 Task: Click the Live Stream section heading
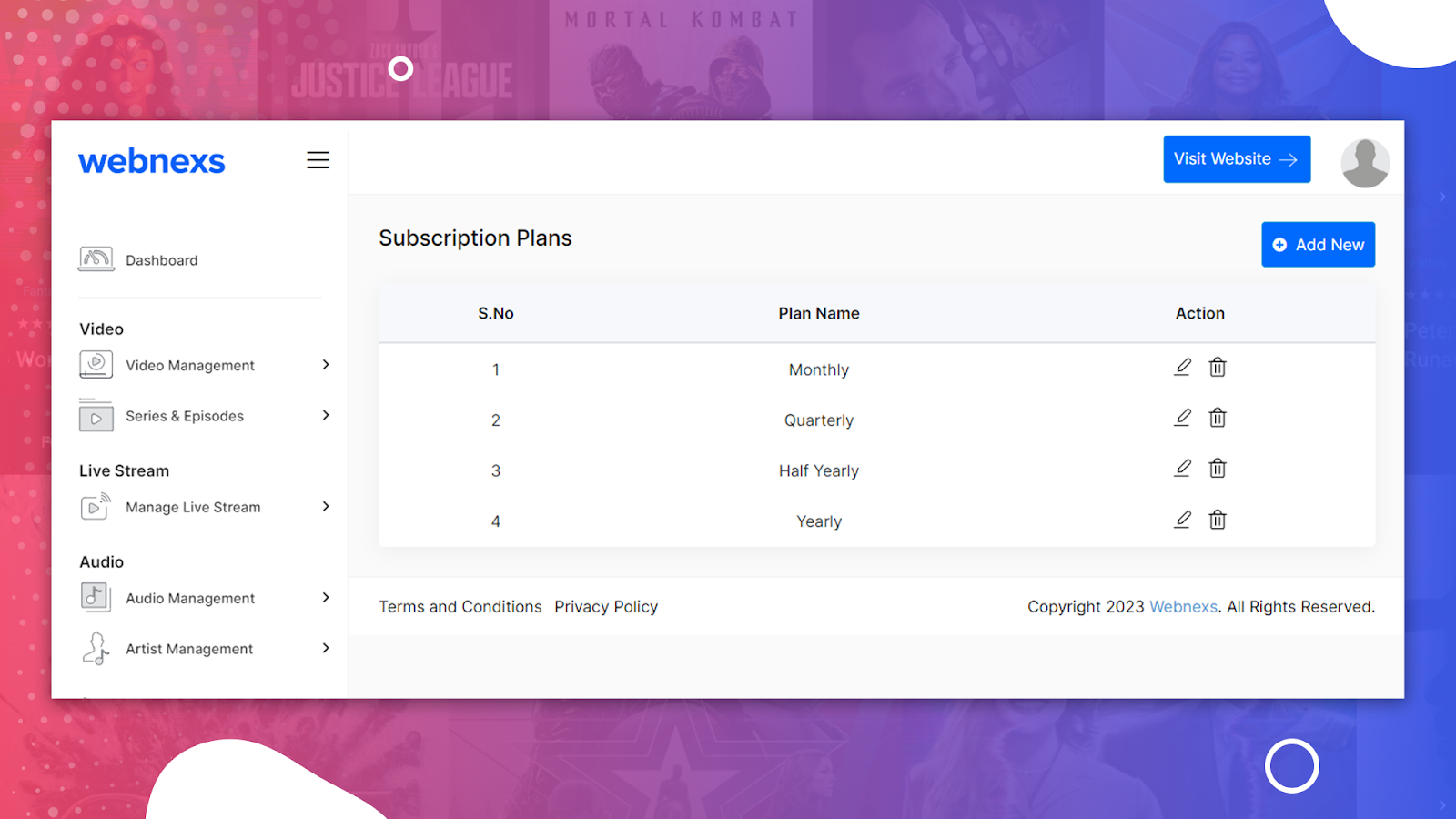tap(124, 471)
